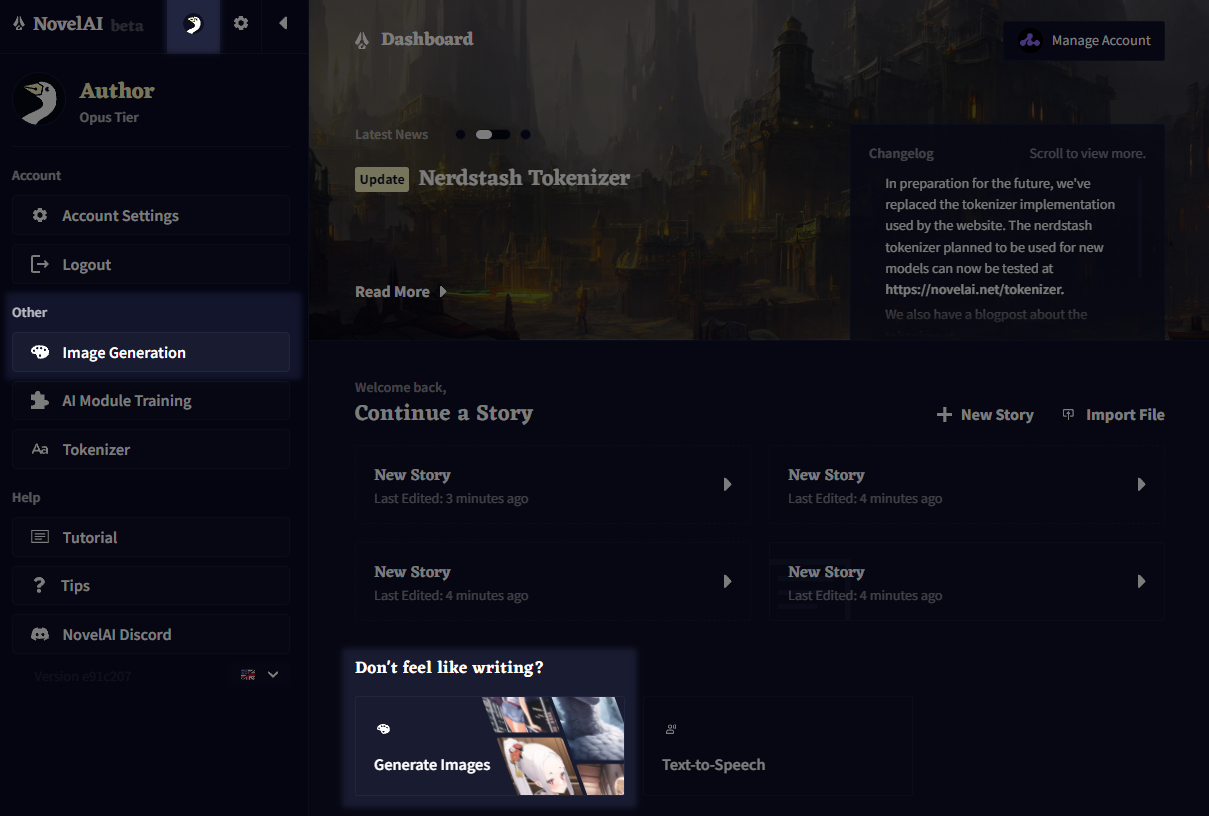Screen dimensions: 1209x816
Task: Click the Scroll to view more text
Action: tap(1087, 154)
